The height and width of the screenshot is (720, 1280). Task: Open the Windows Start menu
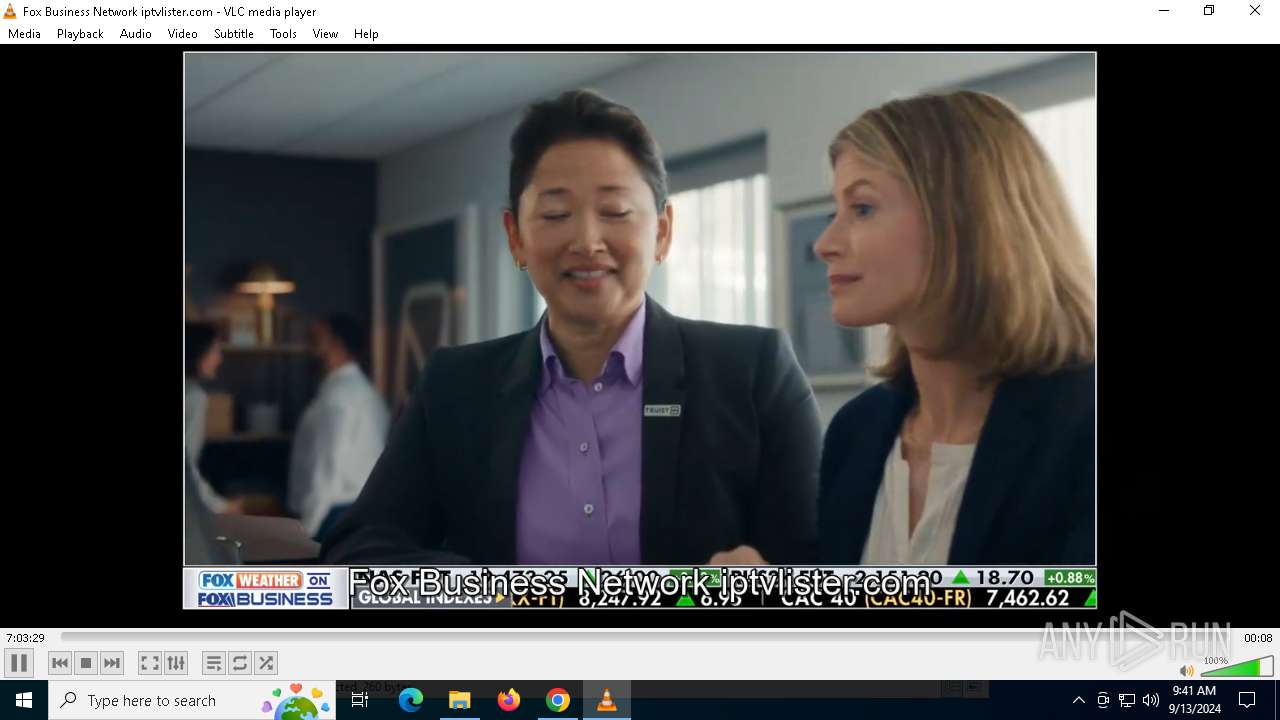pyautogui.click(x=24, y=700)
